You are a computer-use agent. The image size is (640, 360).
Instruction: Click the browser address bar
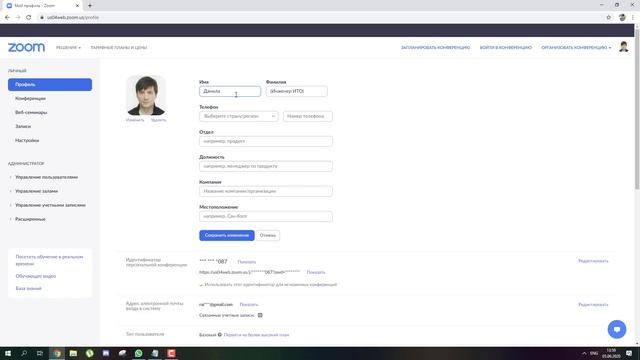tap(318, 18)
